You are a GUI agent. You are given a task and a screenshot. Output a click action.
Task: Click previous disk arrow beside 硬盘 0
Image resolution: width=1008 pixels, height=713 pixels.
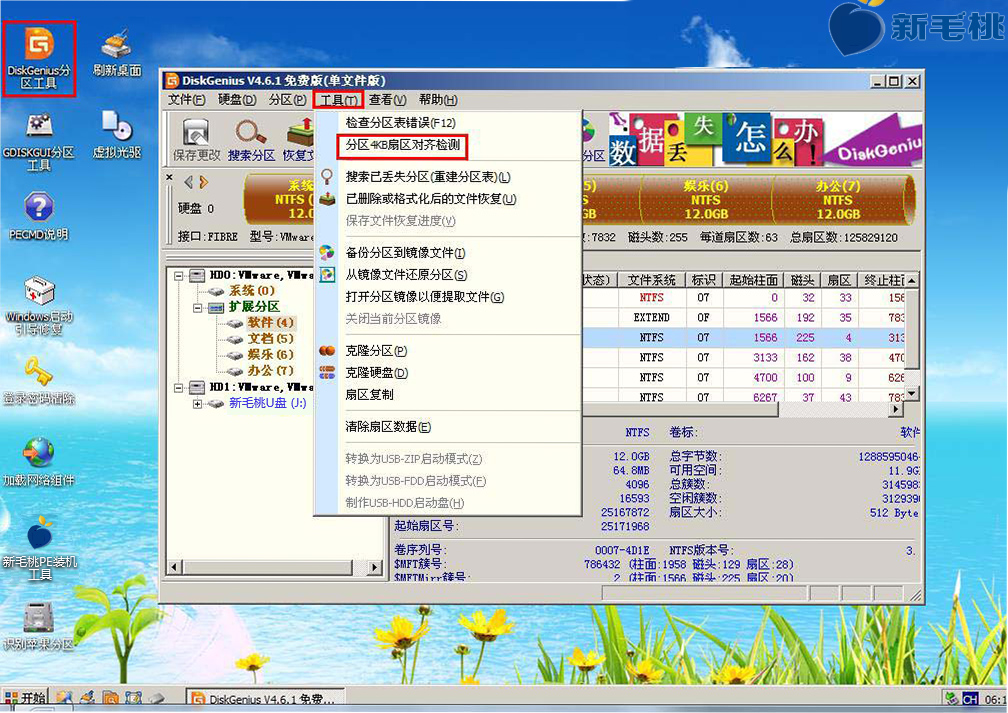pyautogui.click(x=189, y=182)
